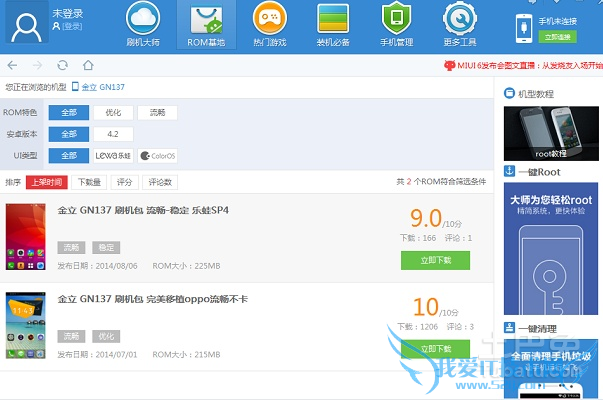Image resolution: width=603 pixels, height=400 pixels.
Task: Click the phone icon beside 金立 GN137
Action: [75, 87]
